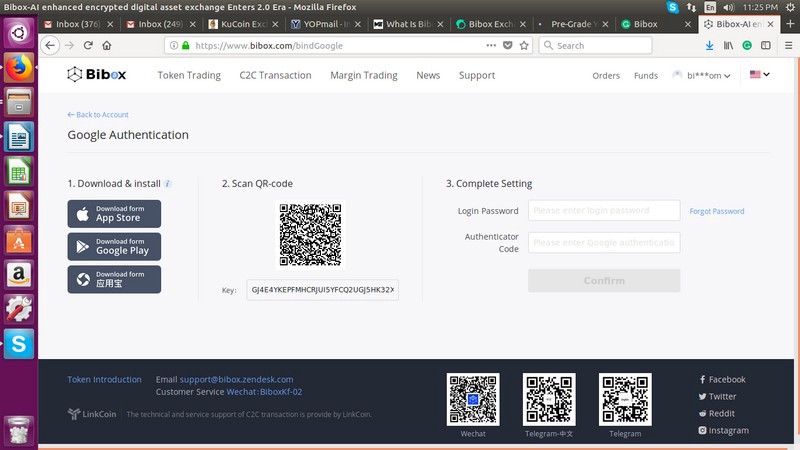Click the Bibox logo
The width and height of the screenshot is (800, 450).
tap(96, 74)
